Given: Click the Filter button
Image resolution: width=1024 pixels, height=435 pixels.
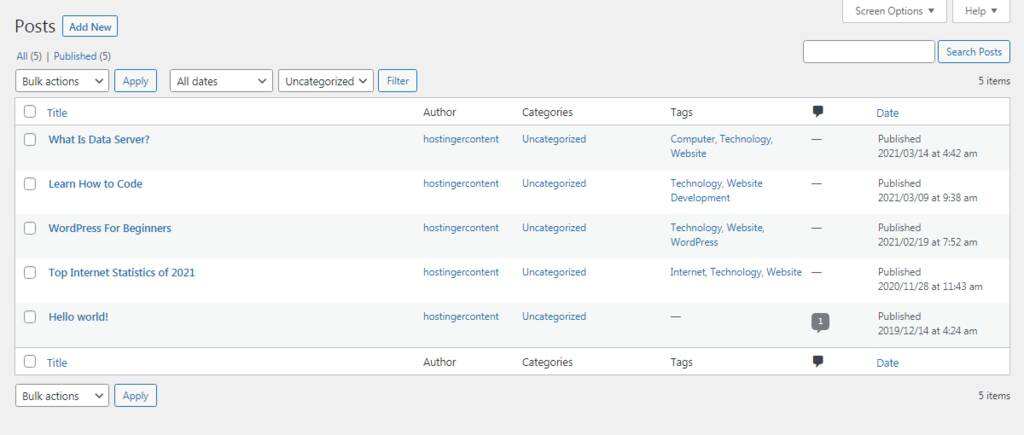Looking at the screenshot, I should click(397, 81).
